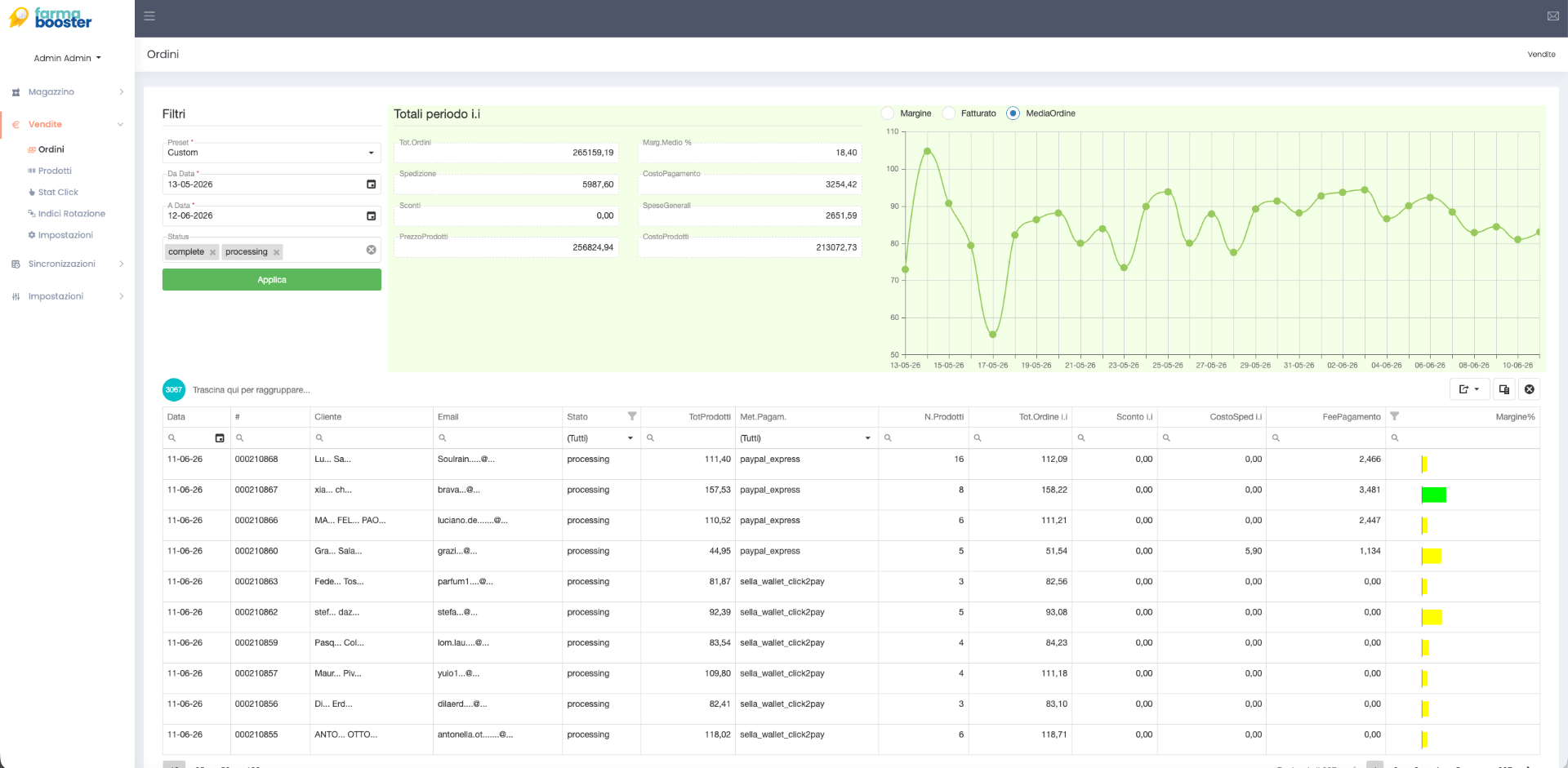Open the hamburger menu in the top bar
This screenshot has height=768, width=1568.
click(149, 16)
